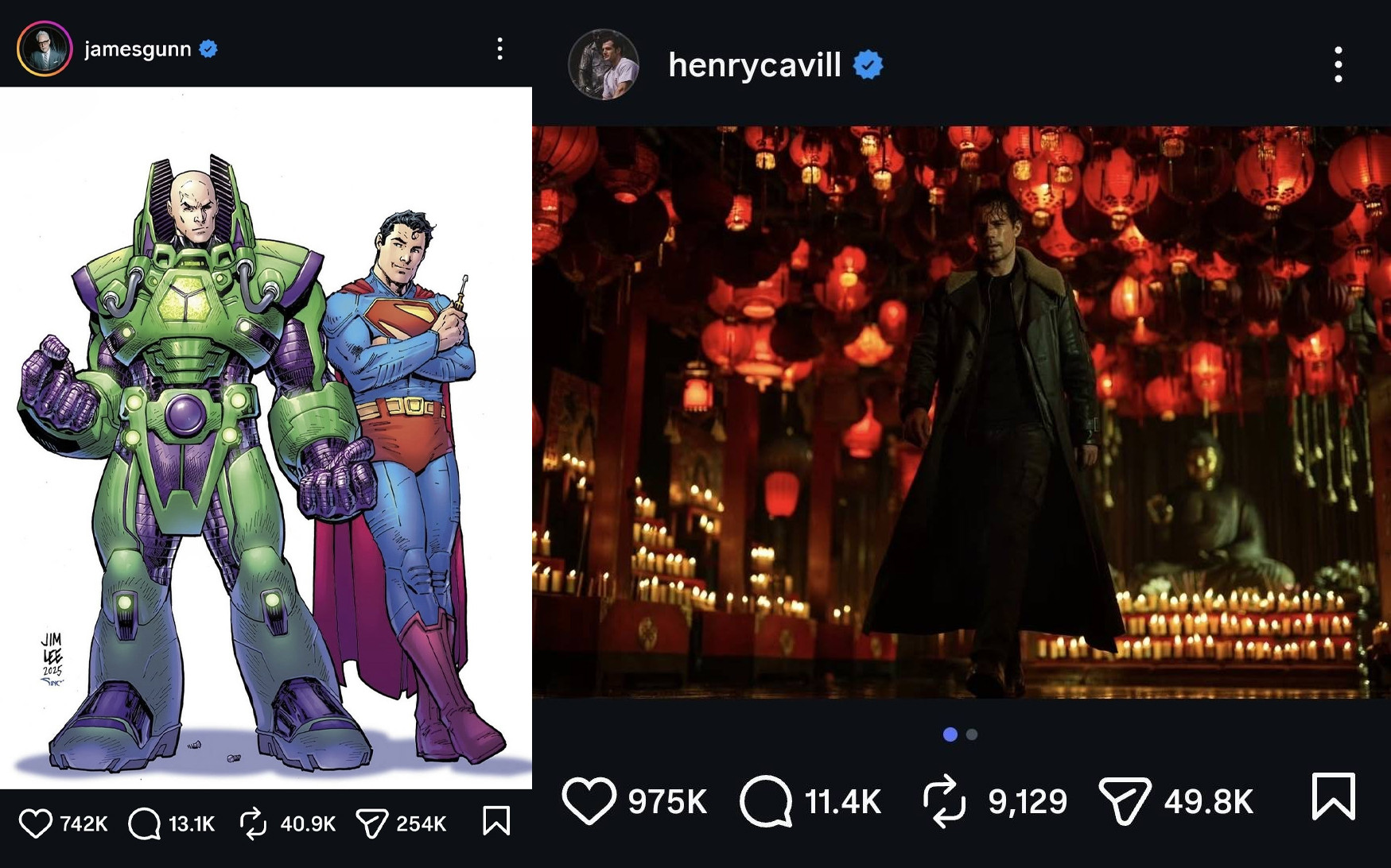Open the henrycavill profile link
Screen dimensions: 1391x868
pyautogui.click(x=754, y=64)
